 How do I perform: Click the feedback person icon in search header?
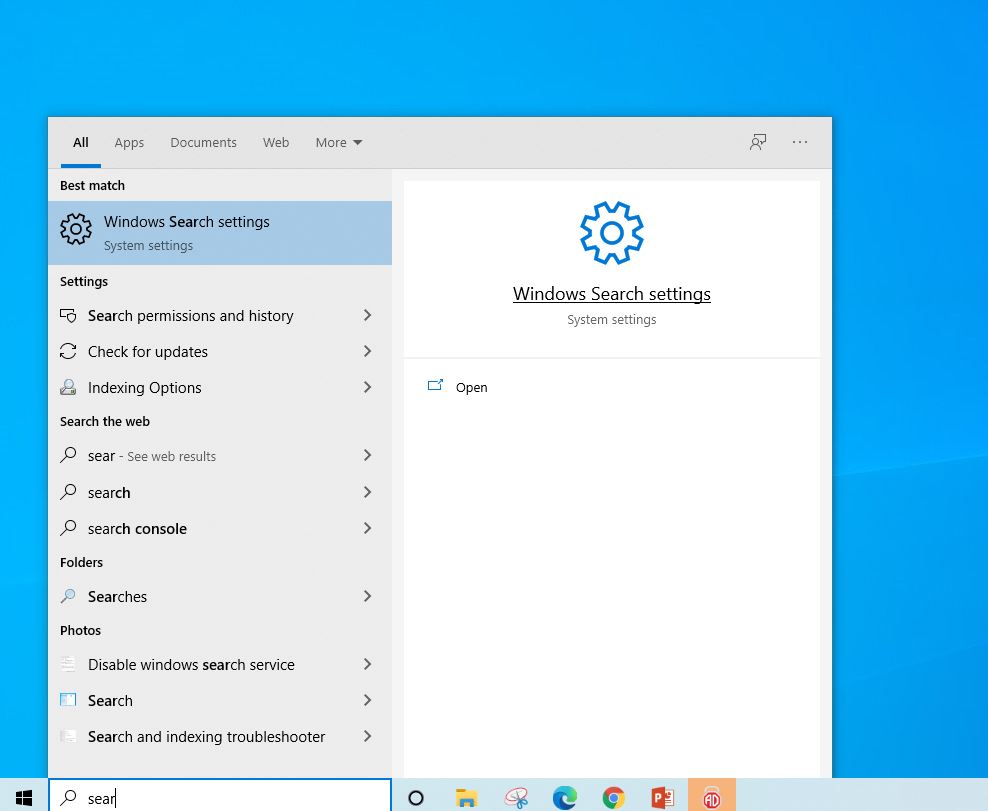coord(758,142)
